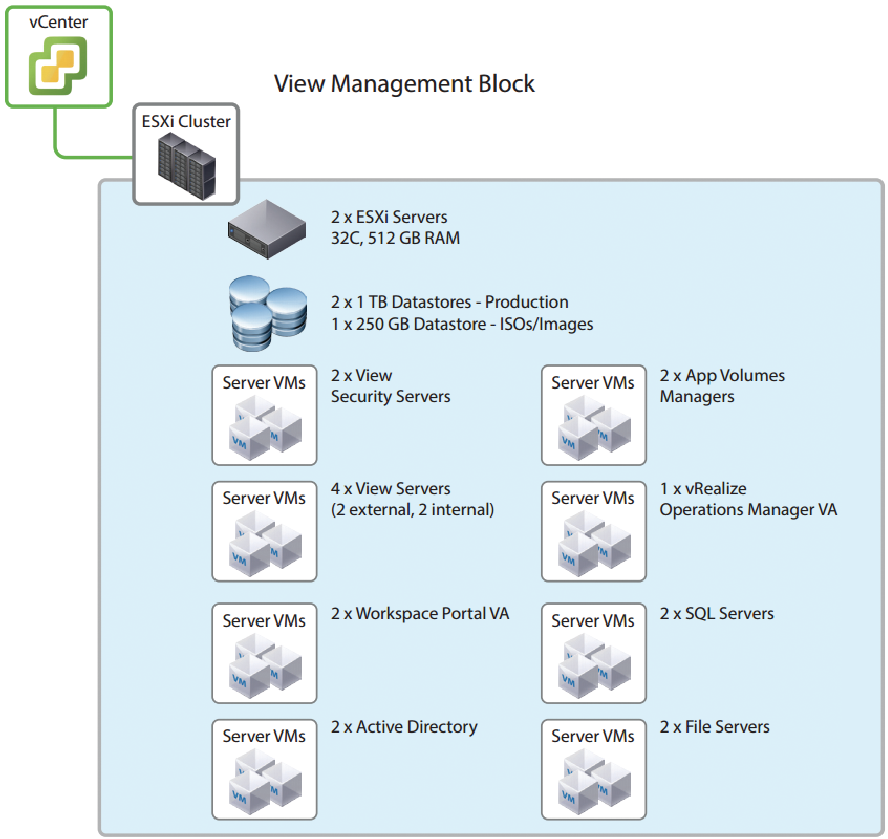The image size is (888, 839).
Task: Click '1 x 250 GB Datastore - ISOs/Images' text
Action: (462, 324)
